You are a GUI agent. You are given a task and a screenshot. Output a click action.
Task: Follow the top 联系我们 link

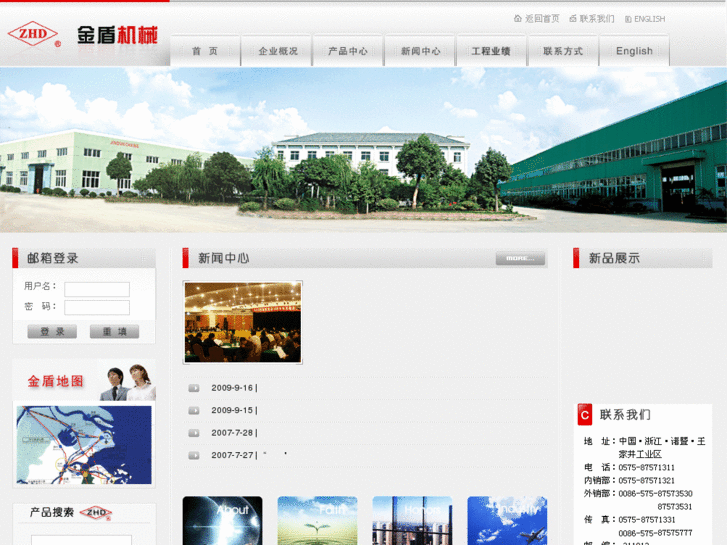597,19
